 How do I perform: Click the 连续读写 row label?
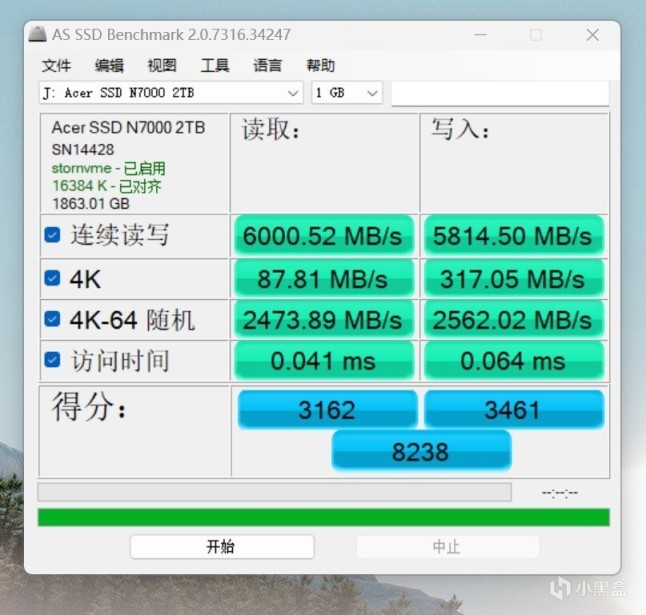(x=120, y=235)
